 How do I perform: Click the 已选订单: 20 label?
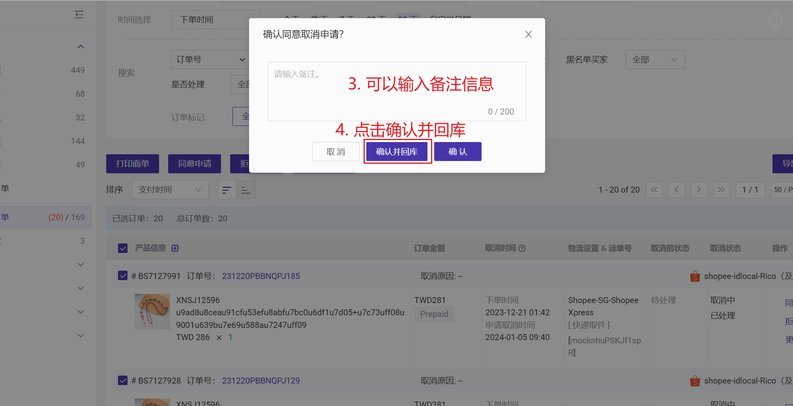(137, 219)
